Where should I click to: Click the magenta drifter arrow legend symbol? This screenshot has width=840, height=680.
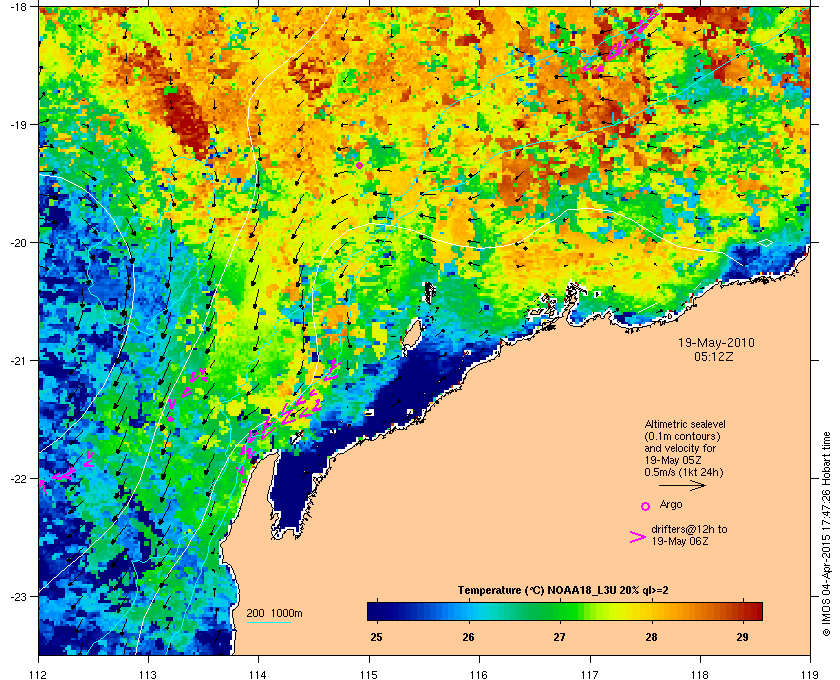click(638, 537)
